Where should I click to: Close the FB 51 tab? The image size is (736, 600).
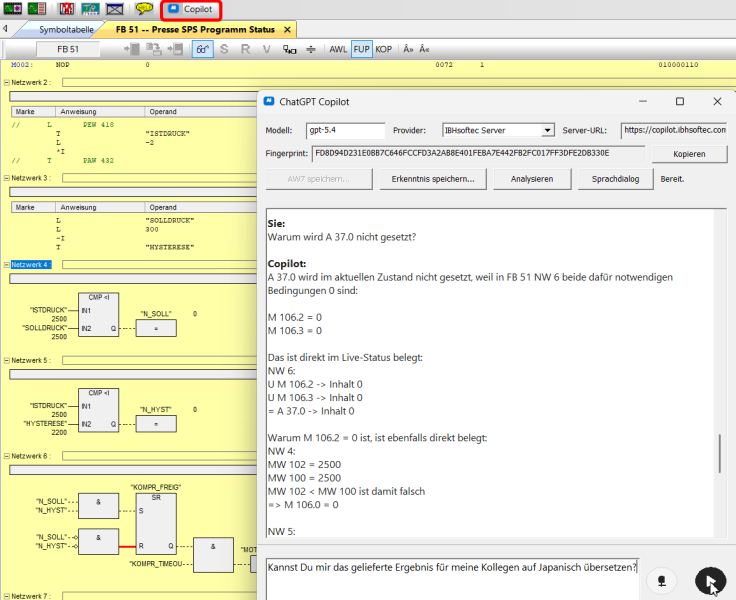(287, 30)
